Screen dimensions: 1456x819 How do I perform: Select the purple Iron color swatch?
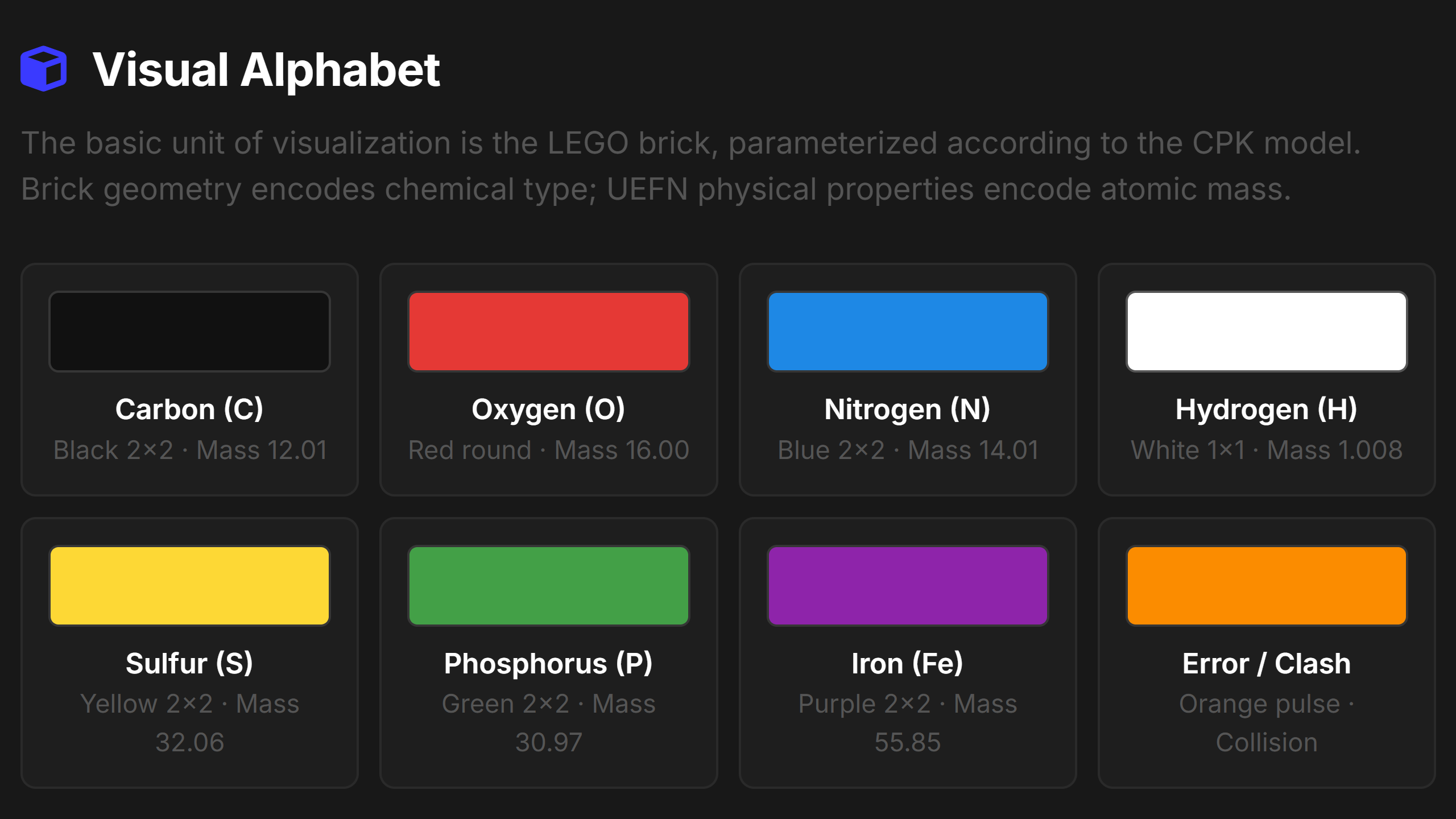(x=908, y=586)
